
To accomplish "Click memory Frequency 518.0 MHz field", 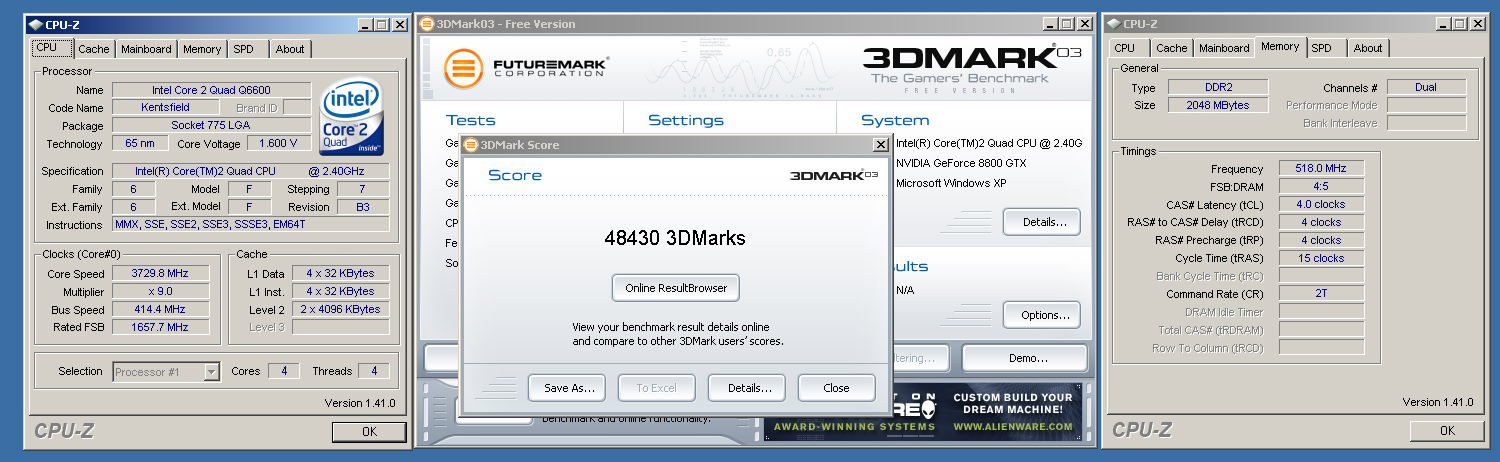I will (1321, 169).
